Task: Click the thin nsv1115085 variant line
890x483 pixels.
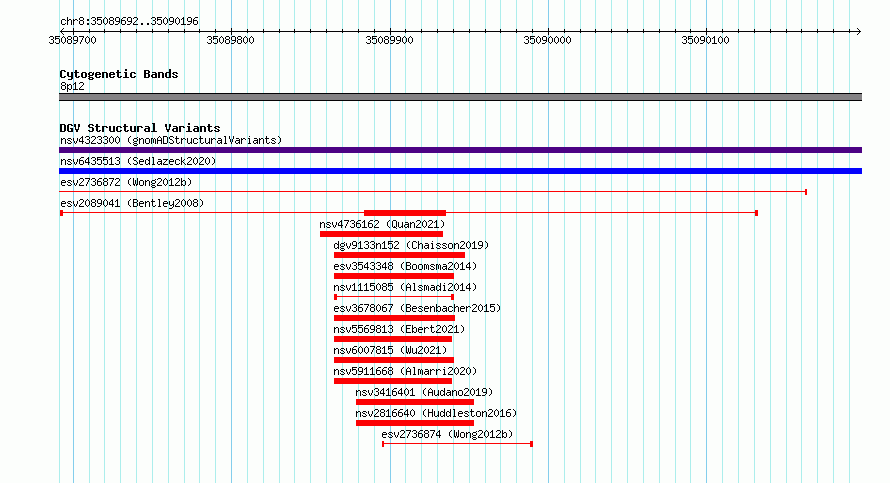Action: click(394, 297)
